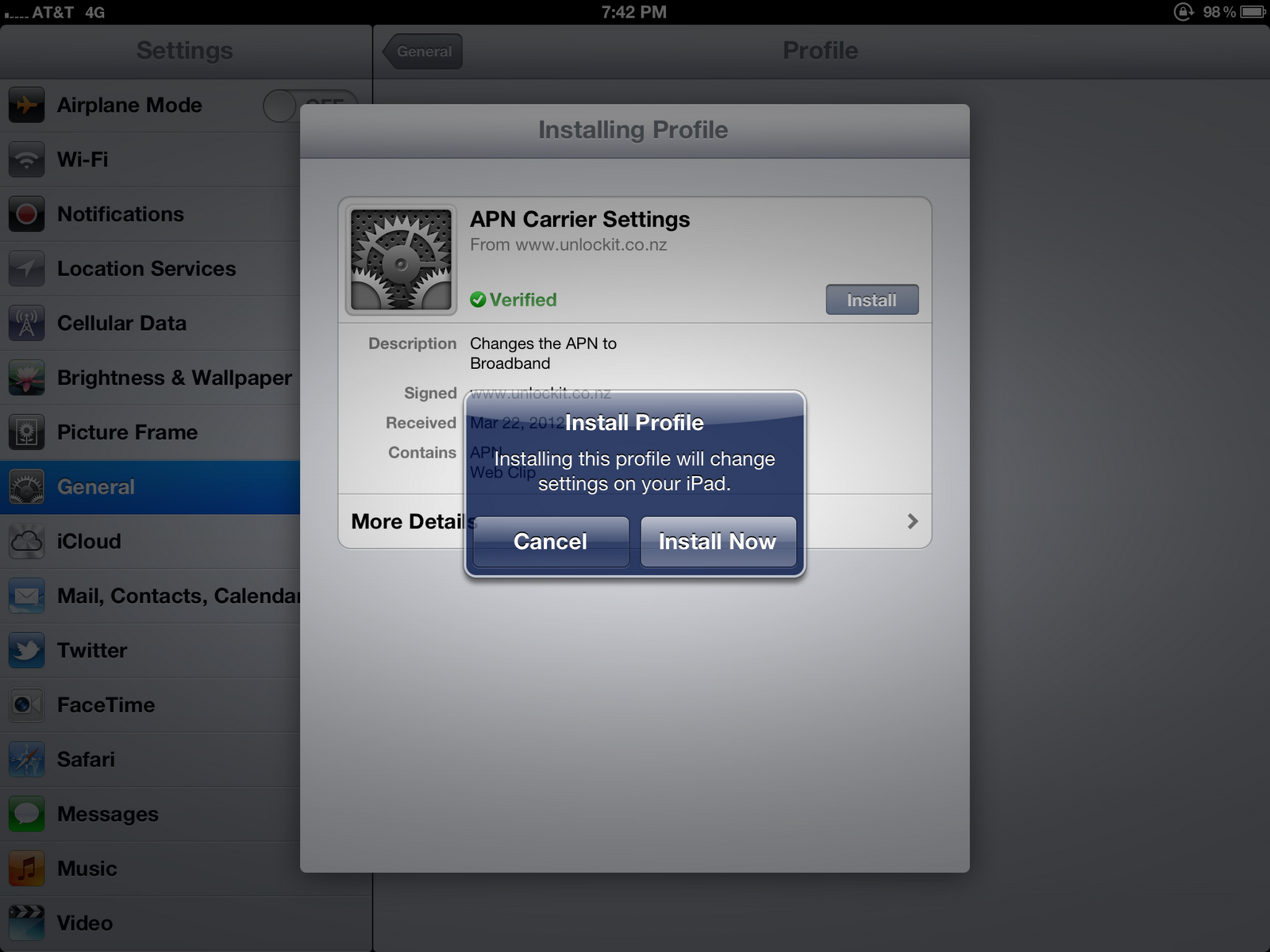Select the Twitter bird icon

point(26,651)
